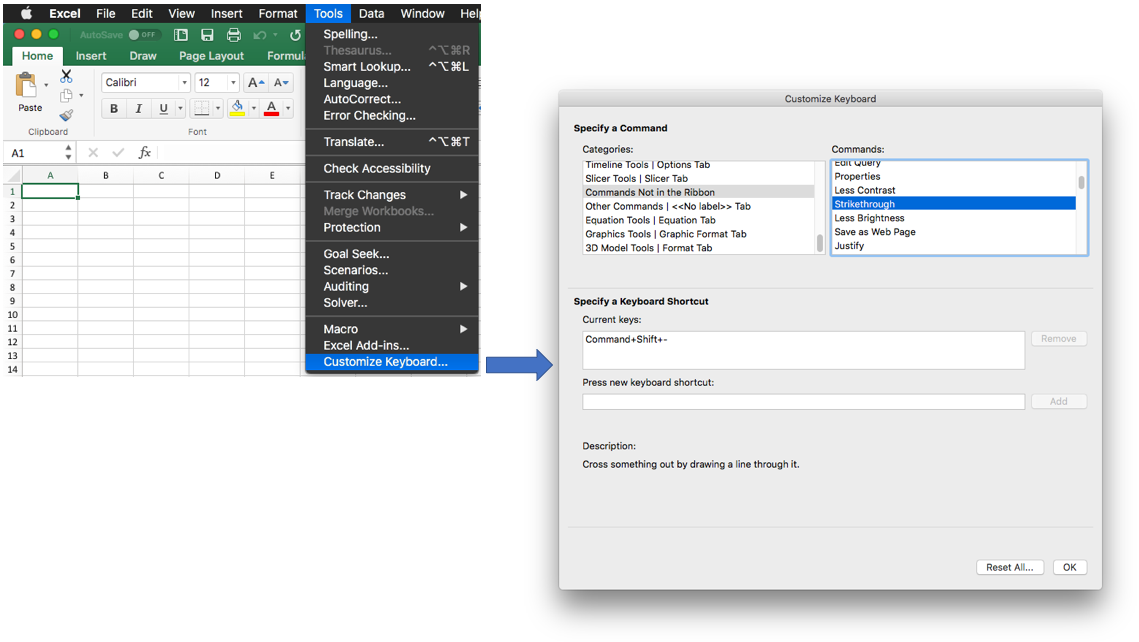Click the Print icon in title bar
This screenshot has height=642, width=1139.
pos(233,35)
